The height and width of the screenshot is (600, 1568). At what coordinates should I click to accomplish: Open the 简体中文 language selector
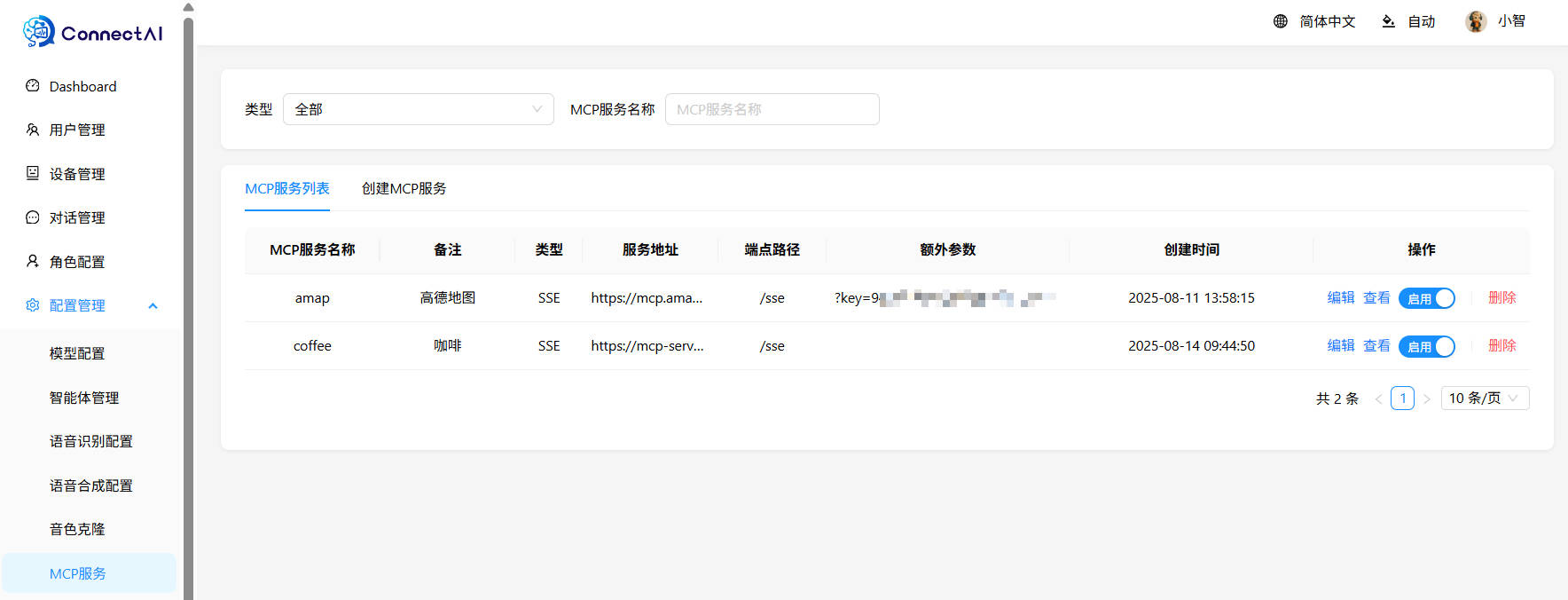1328,21
